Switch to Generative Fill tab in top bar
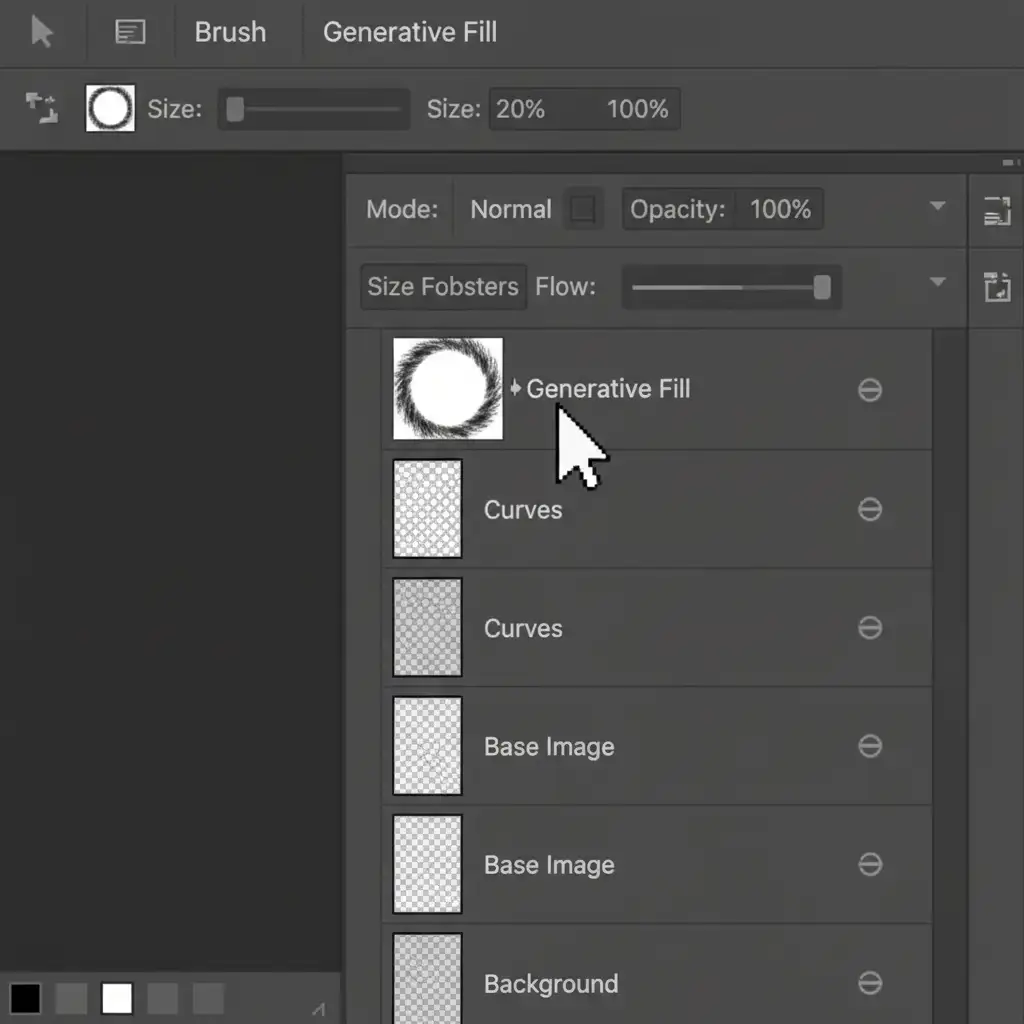 (409, 32)
